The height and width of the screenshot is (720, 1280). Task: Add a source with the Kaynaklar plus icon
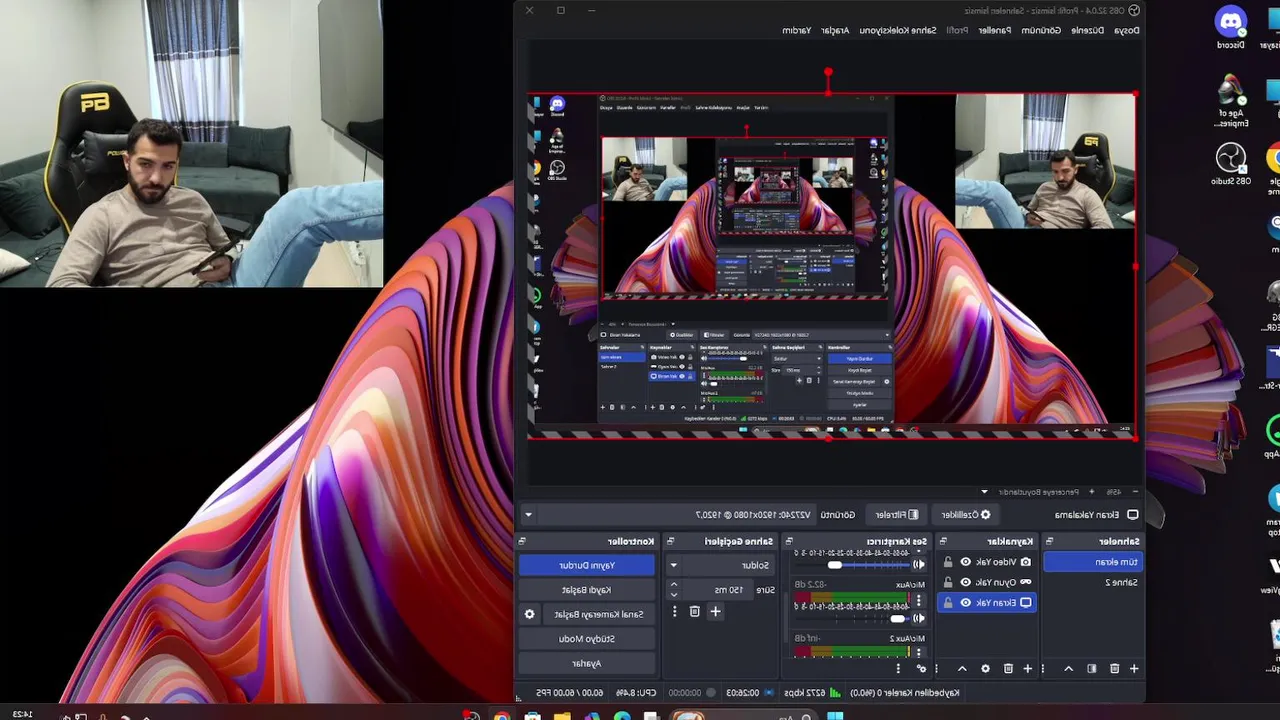(1027, 668)
